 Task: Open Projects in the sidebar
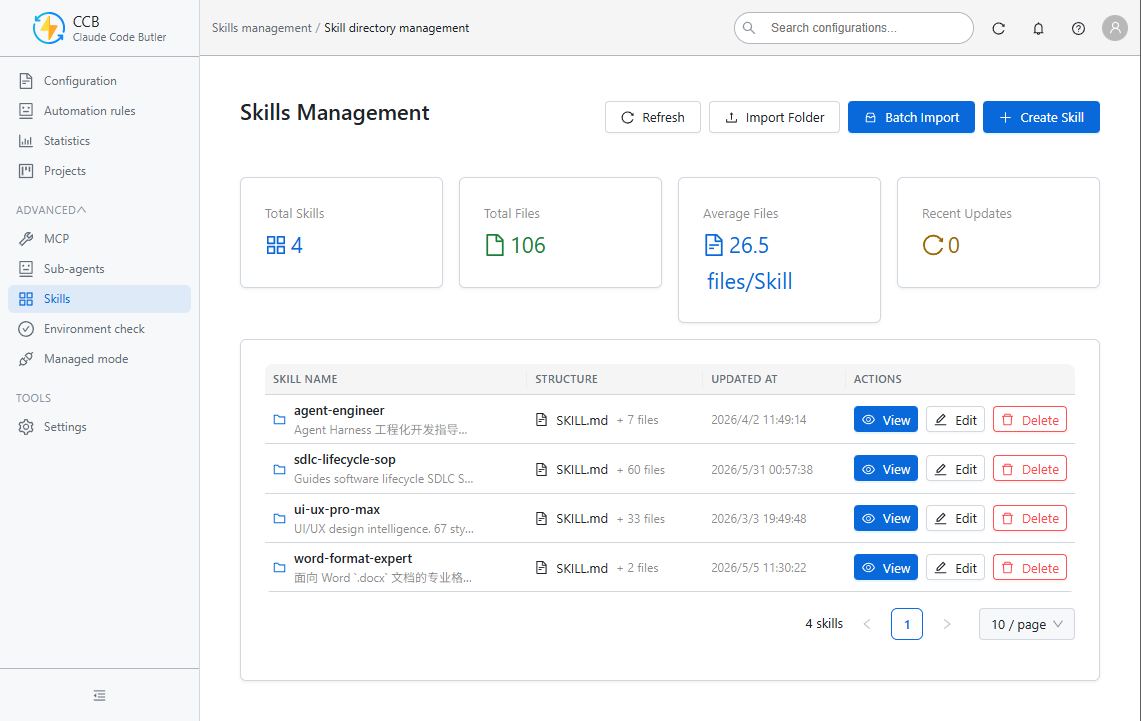(100, 171)
